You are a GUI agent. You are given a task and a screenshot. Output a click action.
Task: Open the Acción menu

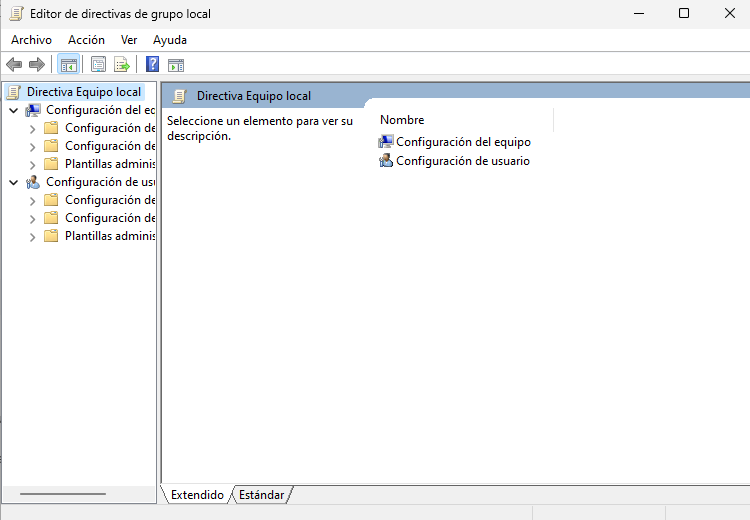tap(86, 40)
